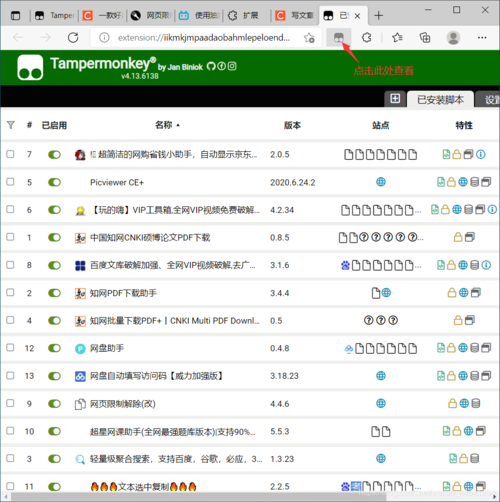Select checkbox for 中国知网CNKI硕博论文PDF下载
The image size is (500, 502).
(x=10, y=237)
